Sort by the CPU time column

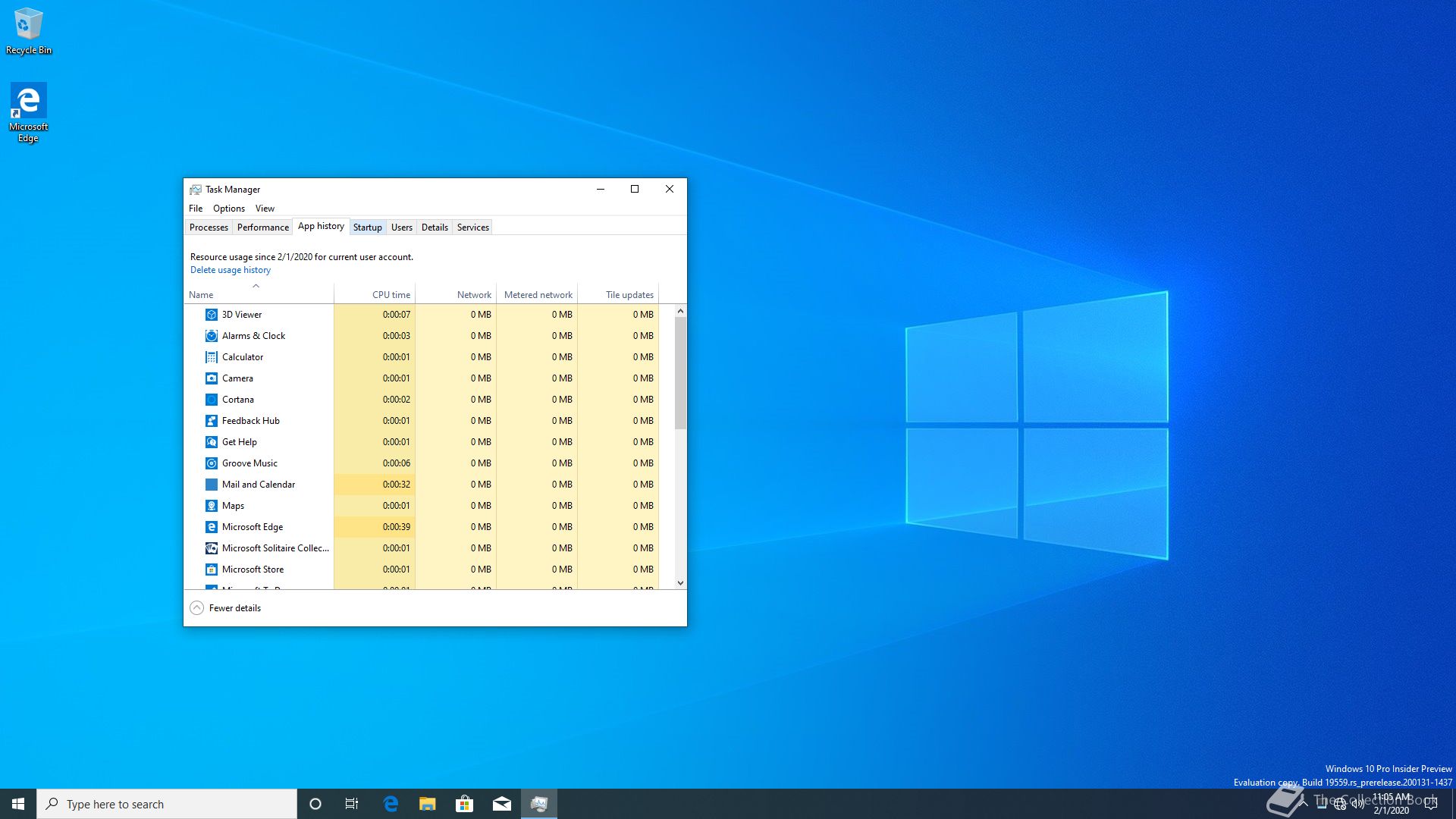pos(391,295)
